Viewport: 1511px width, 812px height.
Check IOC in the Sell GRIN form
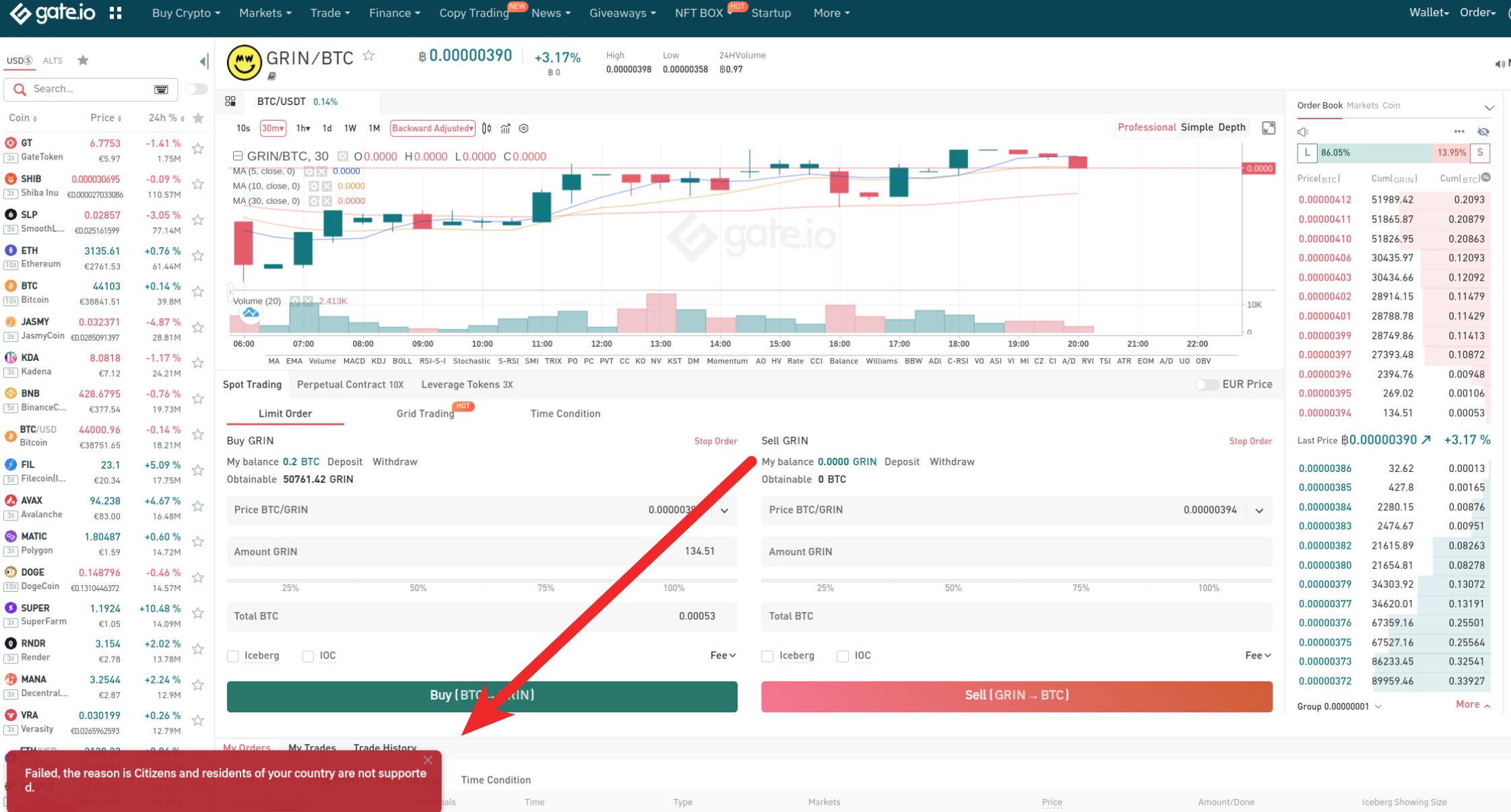843,656
